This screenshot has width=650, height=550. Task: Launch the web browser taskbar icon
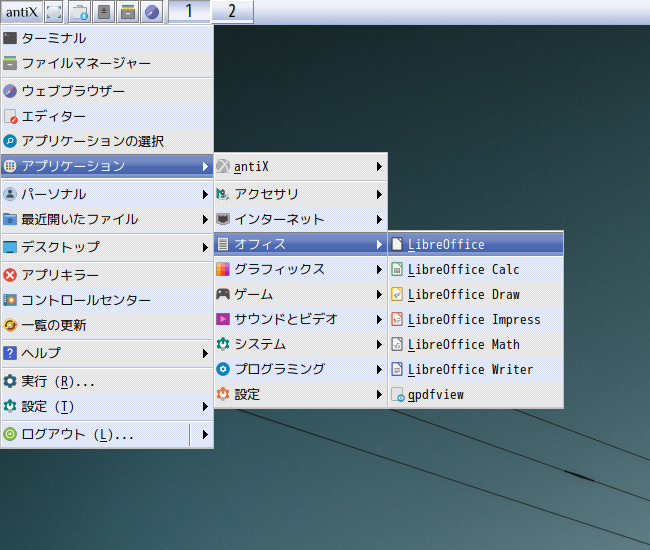point(152,12)
